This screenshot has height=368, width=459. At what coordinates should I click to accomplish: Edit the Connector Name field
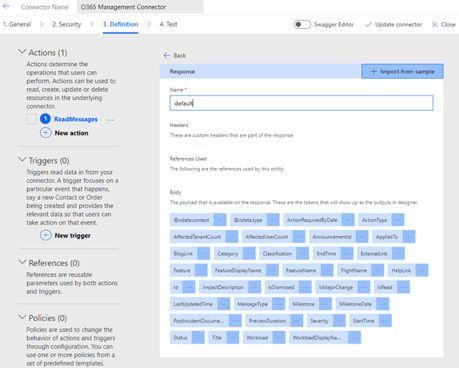pos(140,7)
